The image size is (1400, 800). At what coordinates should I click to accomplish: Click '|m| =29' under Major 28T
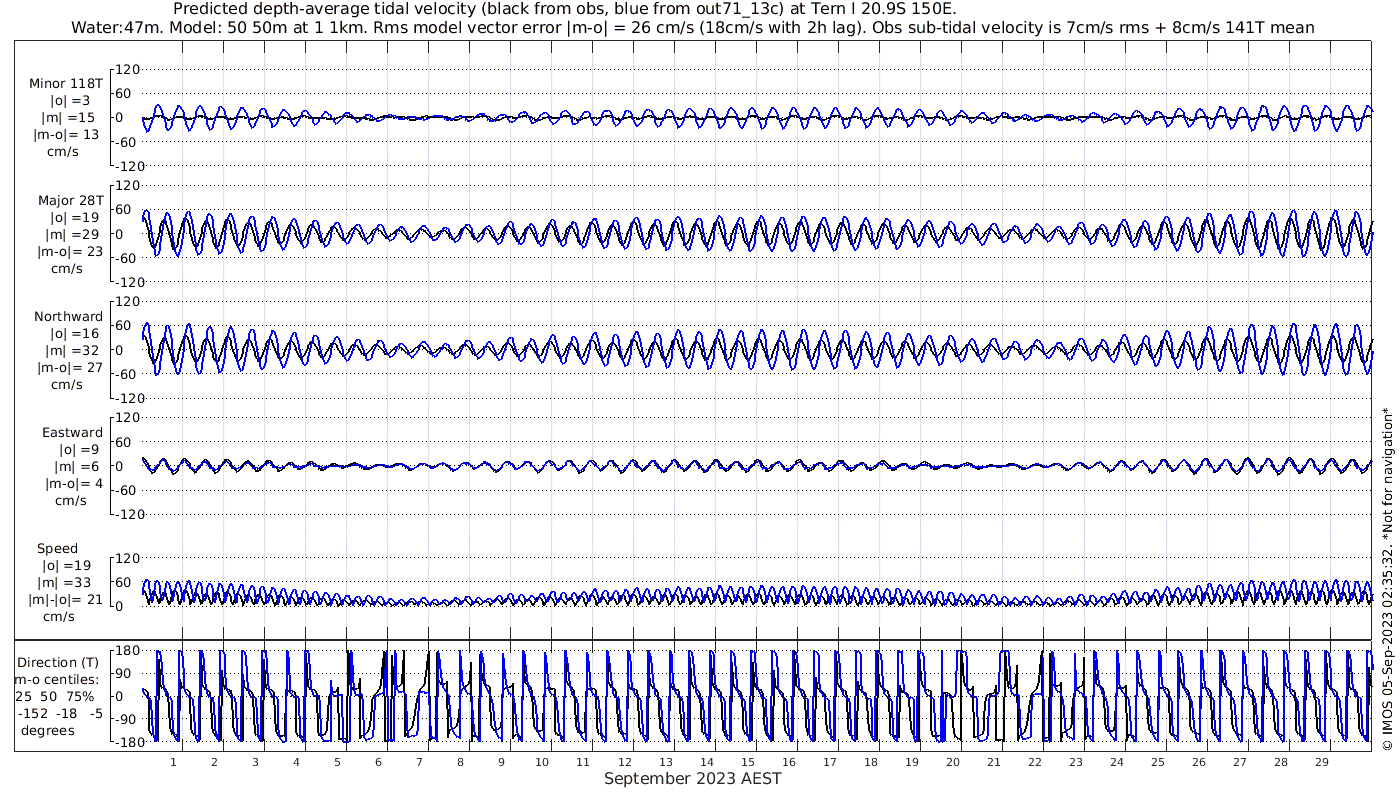tap(71, 234)
